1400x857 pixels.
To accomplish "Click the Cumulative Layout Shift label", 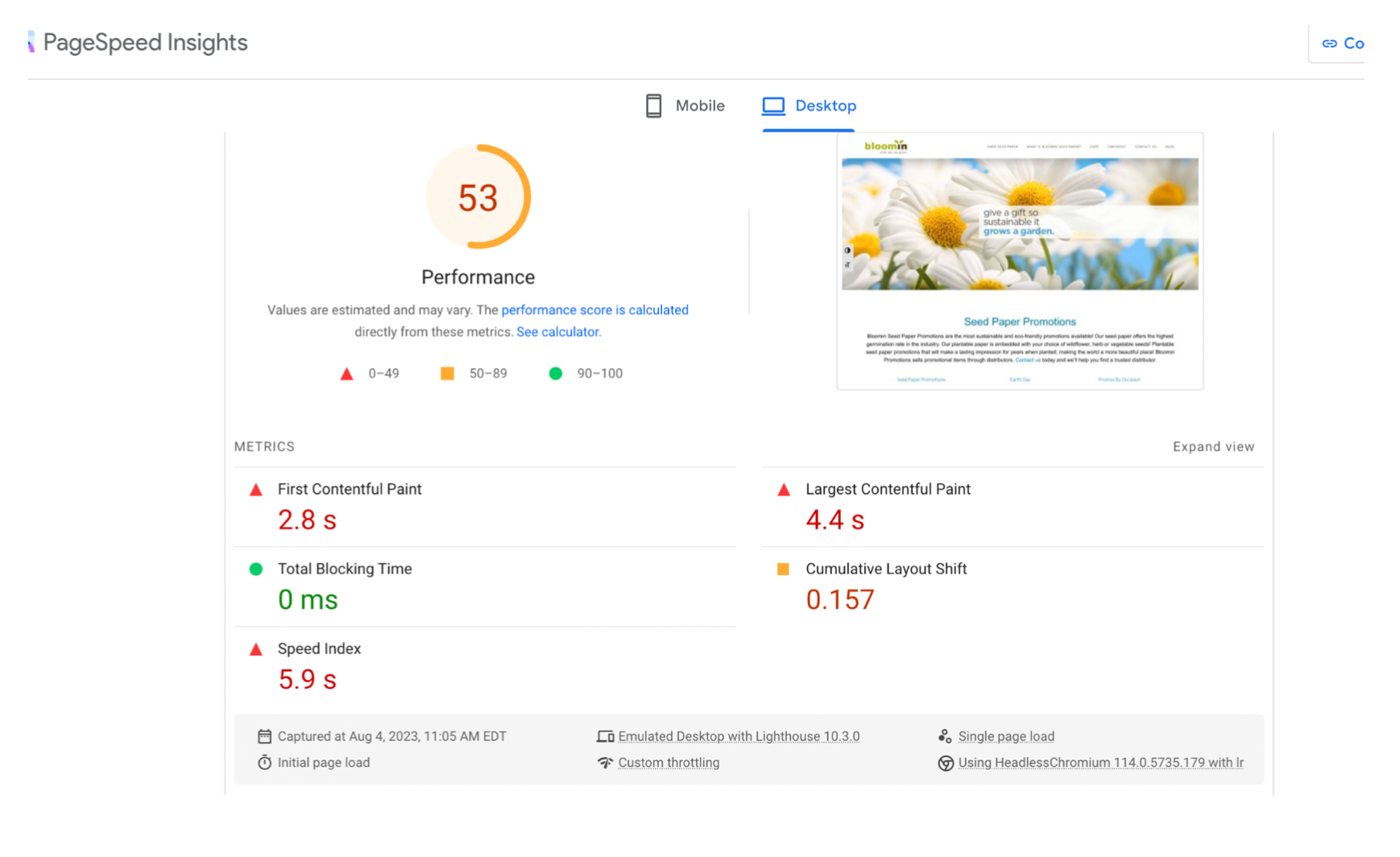I will click(886, 569).
